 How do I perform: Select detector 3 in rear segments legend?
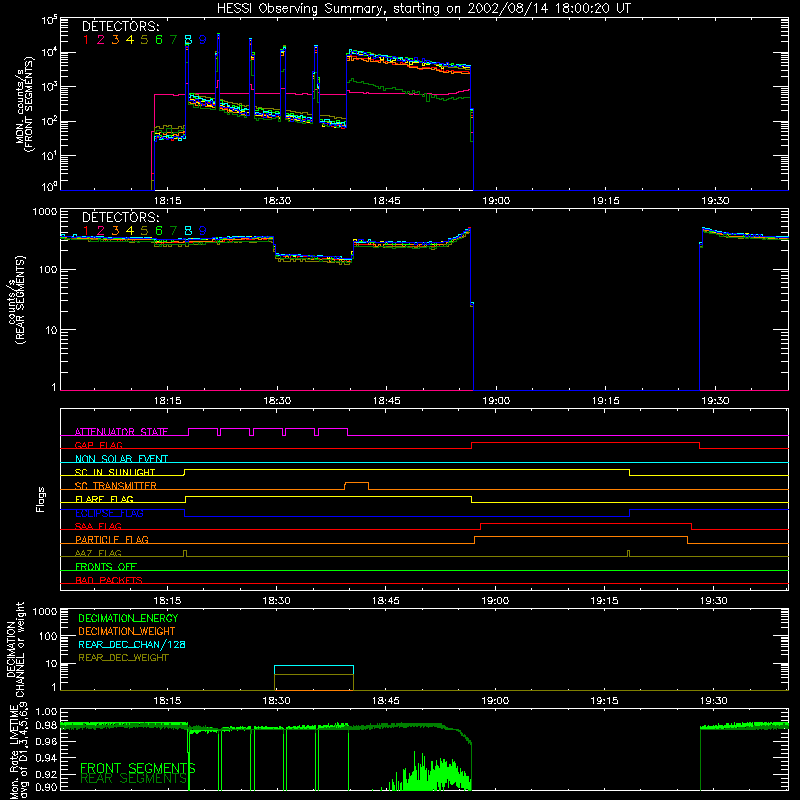115,231
